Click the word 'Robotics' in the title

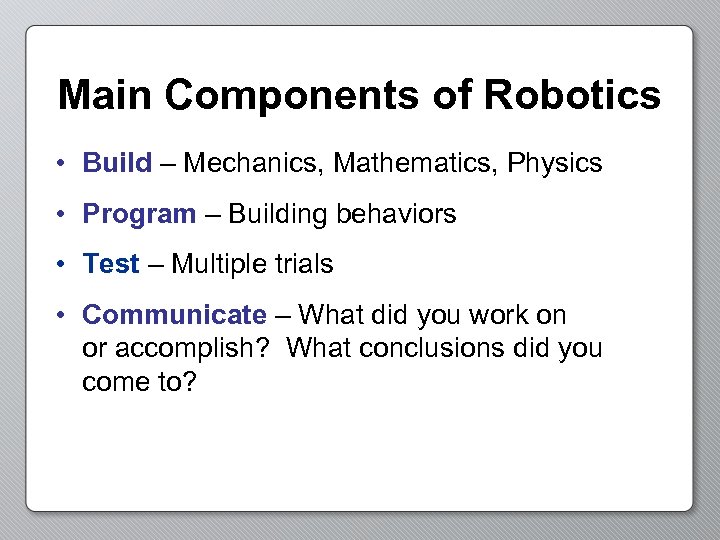[x=572, y=96]
